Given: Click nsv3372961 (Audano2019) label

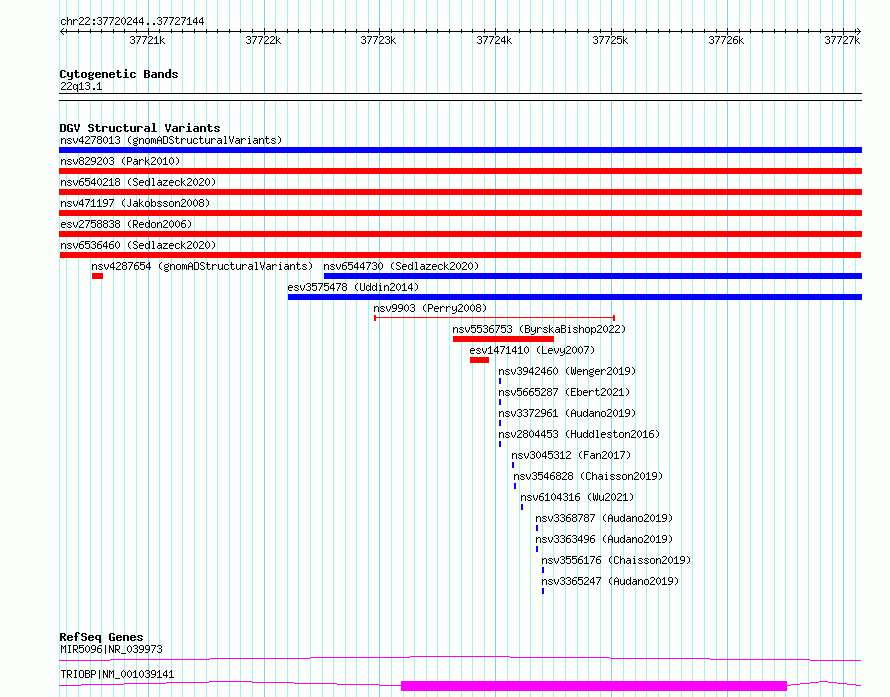Looking at the screenshot, I should [x=567, y=413].
